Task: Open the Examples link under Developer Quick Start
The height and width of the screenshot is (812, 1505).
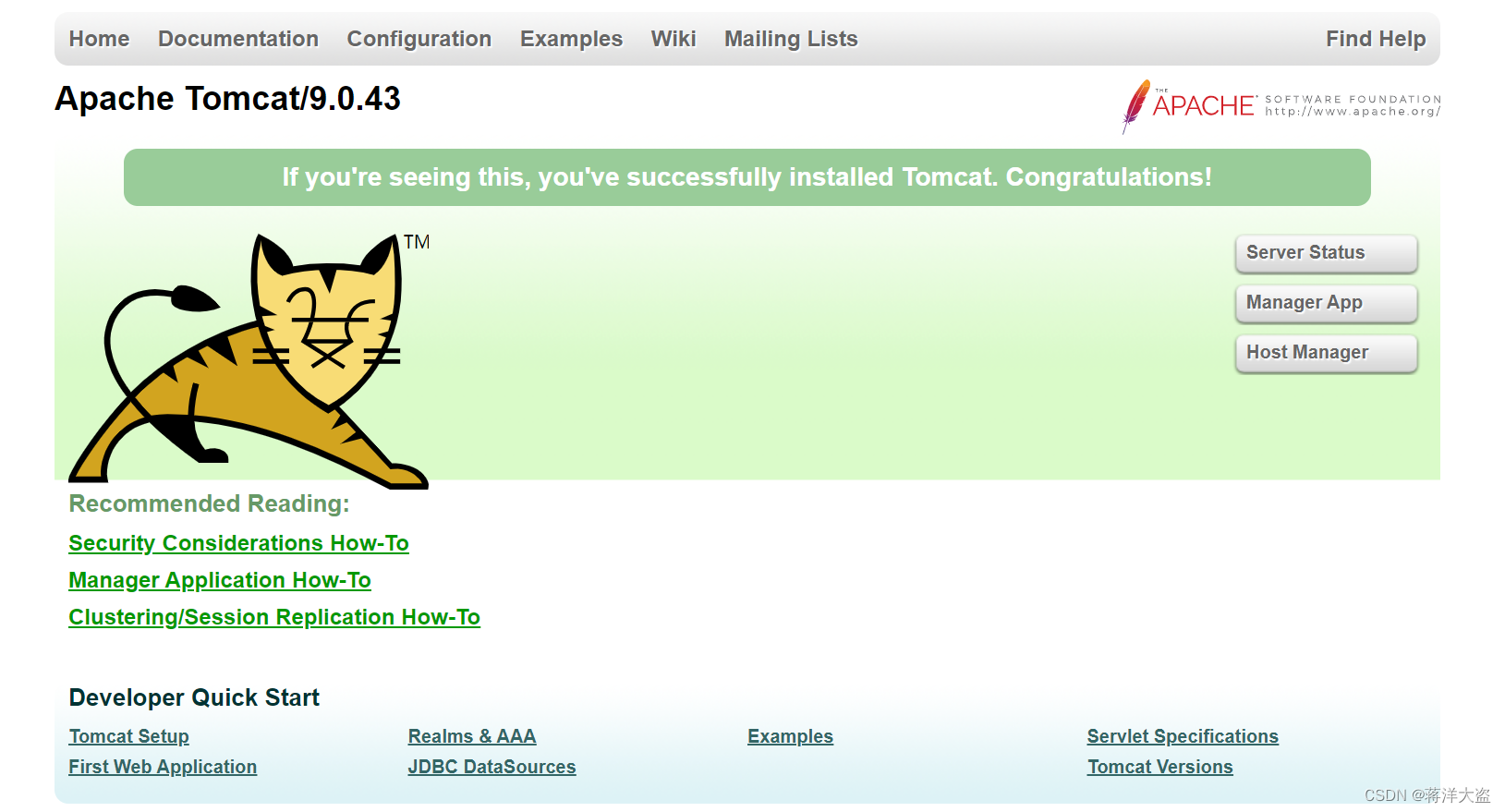Action: click(x=791, y=736)
